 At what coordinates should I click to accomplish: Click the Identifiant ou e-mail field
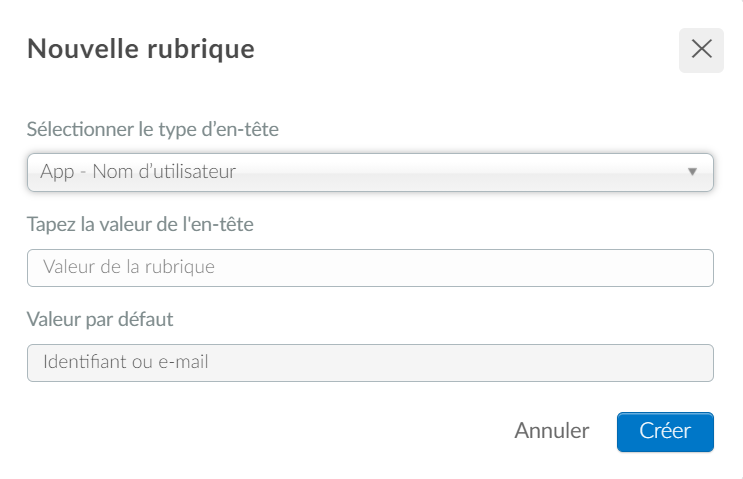click(370, 363)
